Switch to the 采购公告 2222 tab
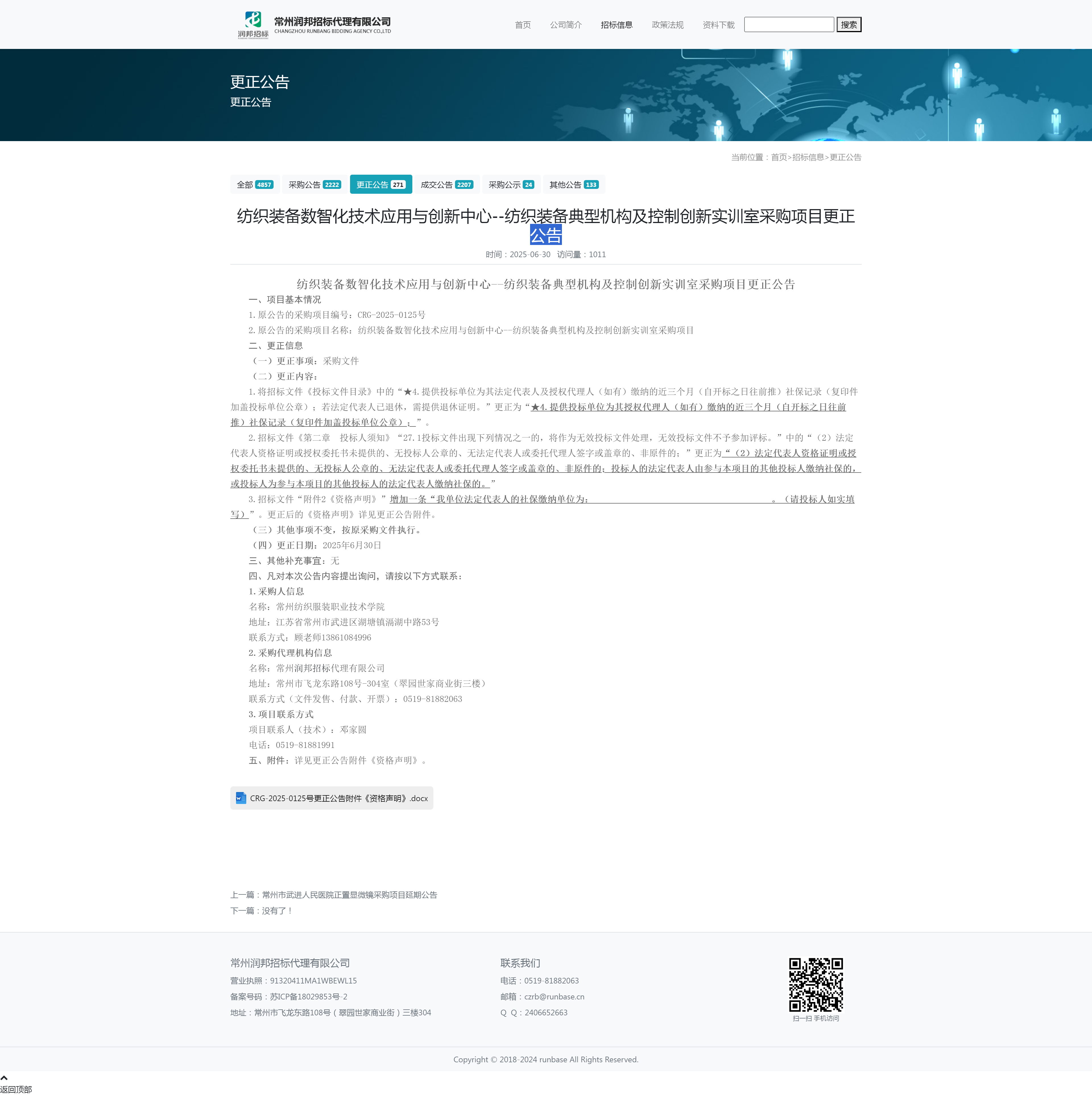 315,185
